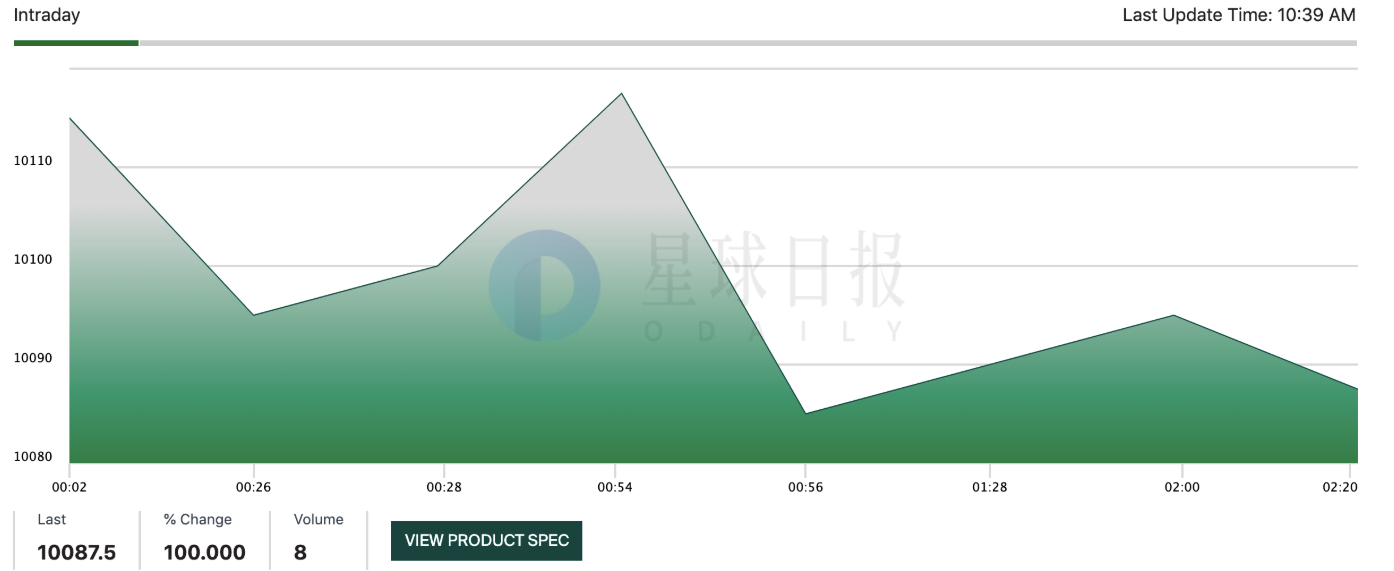The image size is (1394, 571).
Task: Click the "Volume" label
Action: click(319, 520)
